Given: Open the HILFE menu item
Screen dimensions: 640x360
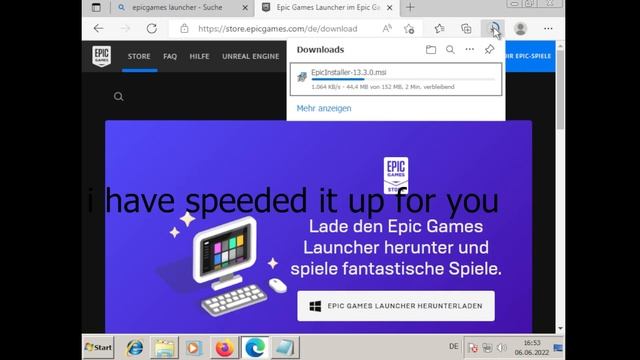Looking at the screenshot, I should pos(199,56).
